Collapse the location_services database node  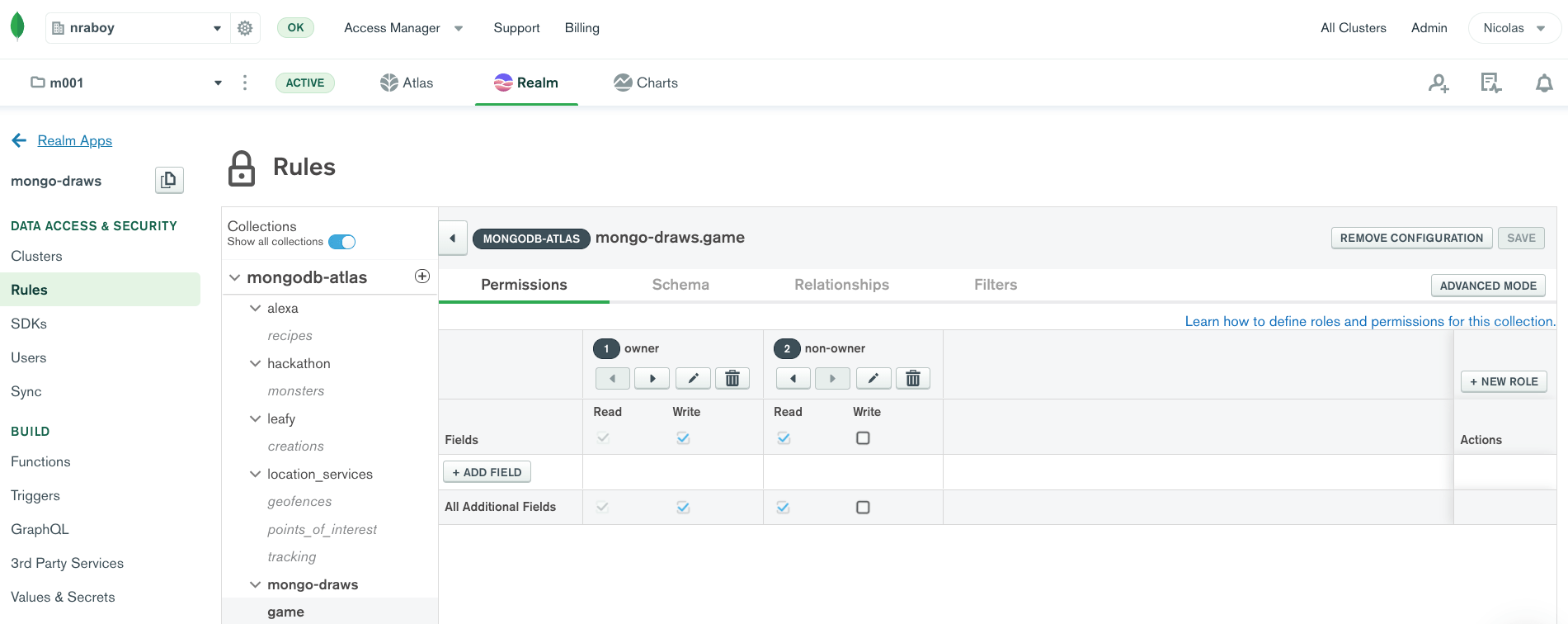(x=256, y=474)
